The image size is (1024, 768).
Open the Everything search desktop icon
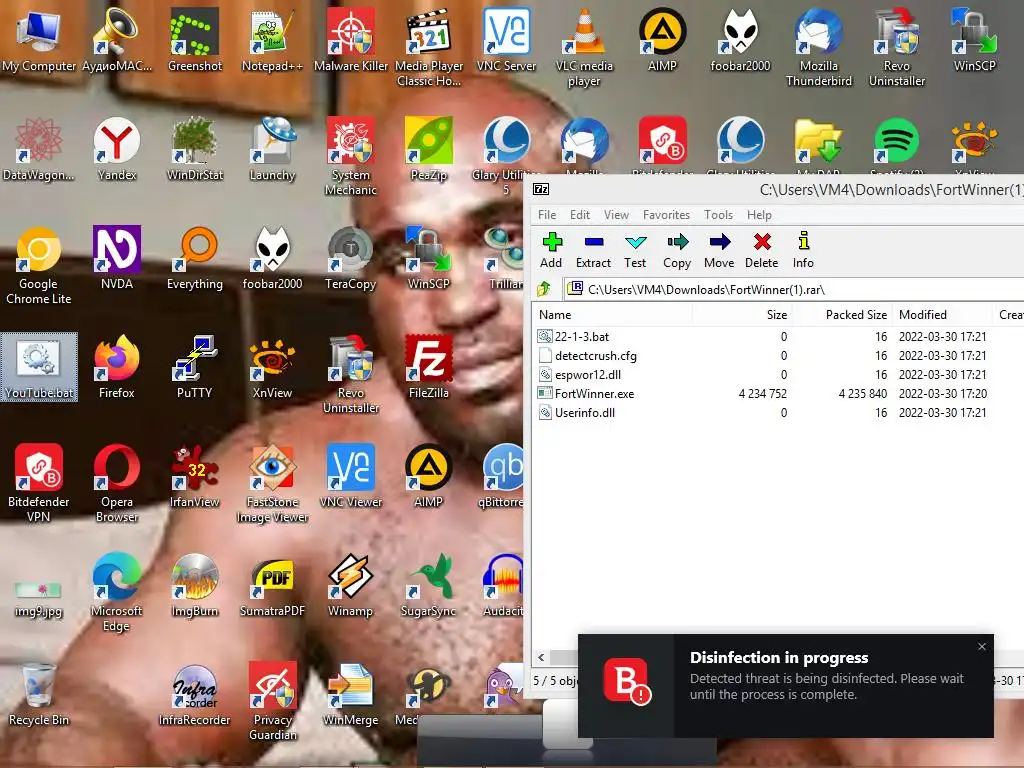pos(195,258)
